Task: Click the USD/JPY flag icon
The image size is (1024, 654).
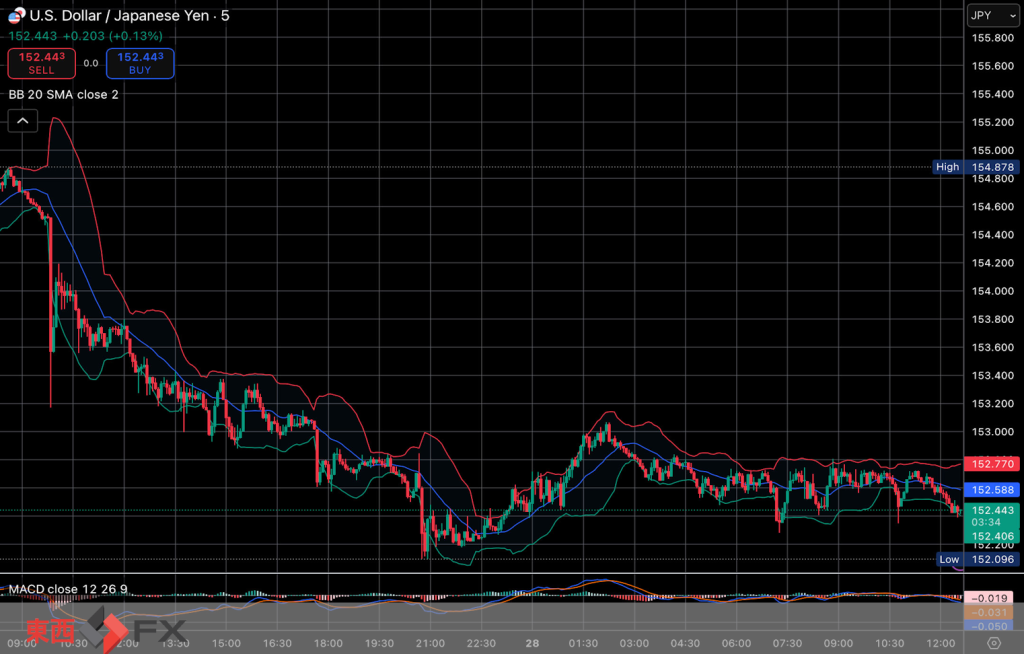Action: 16,15
